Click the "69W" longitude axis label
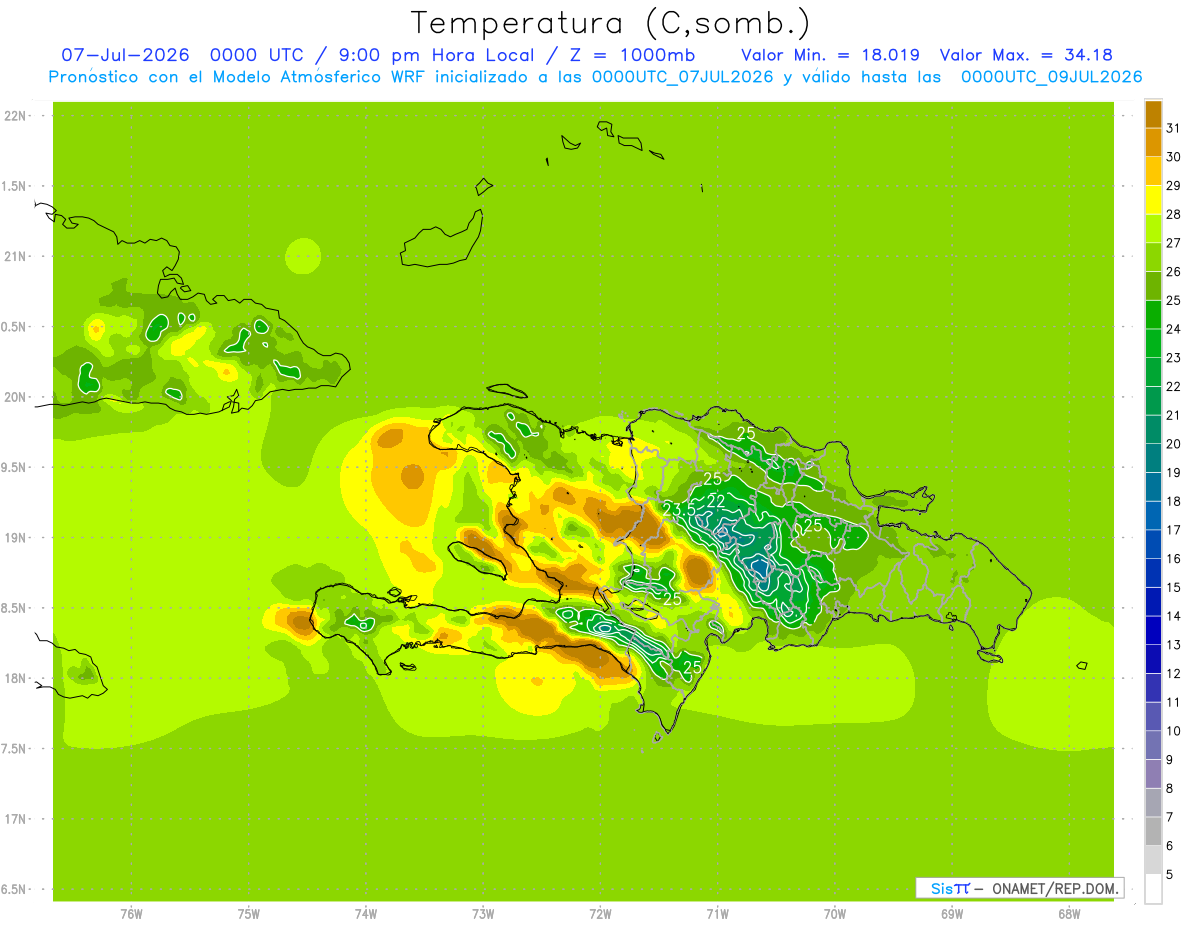Screen dimensions: 1200x927 coord(952,914)
